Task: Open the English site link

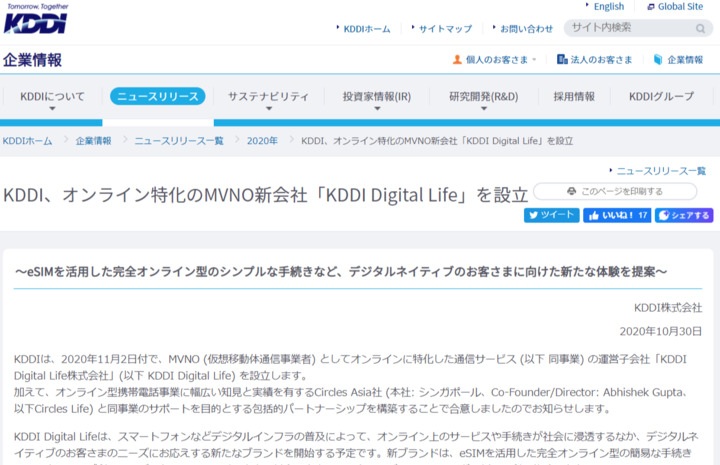Action: pyautogui.click(x=608, y=6)
